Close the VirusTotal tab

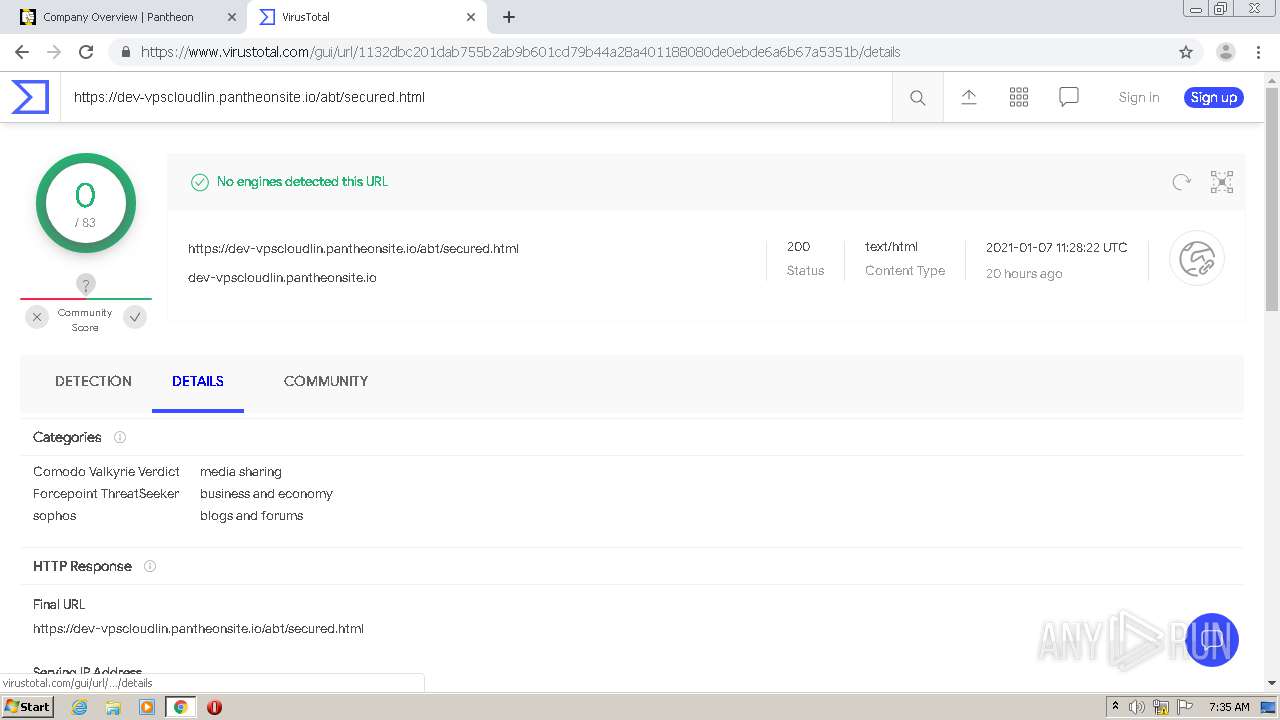(x=472, y=17)
